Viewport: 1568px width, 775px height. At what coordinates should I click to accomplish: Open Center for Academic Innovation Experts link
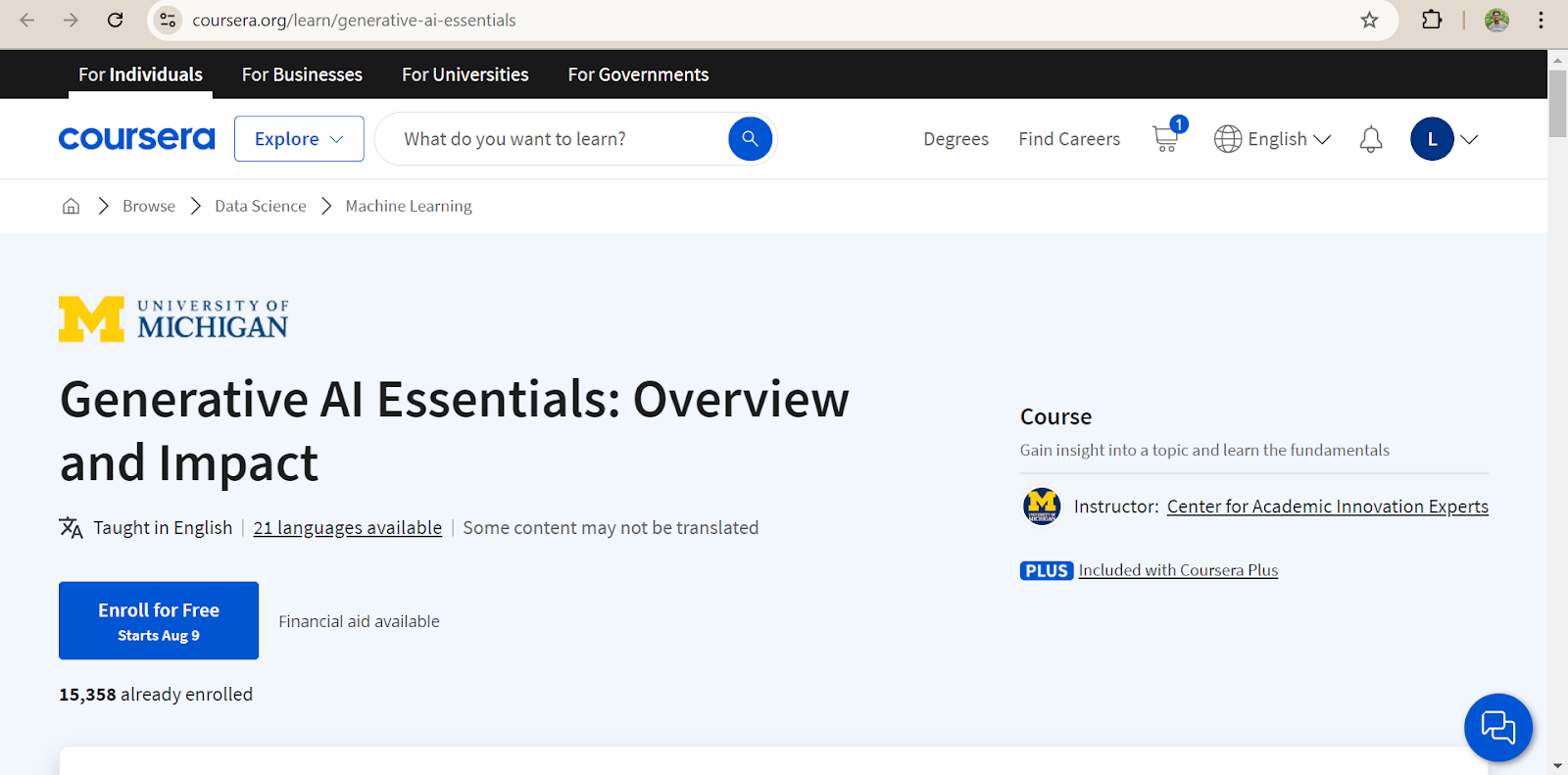coord(1328,507)
